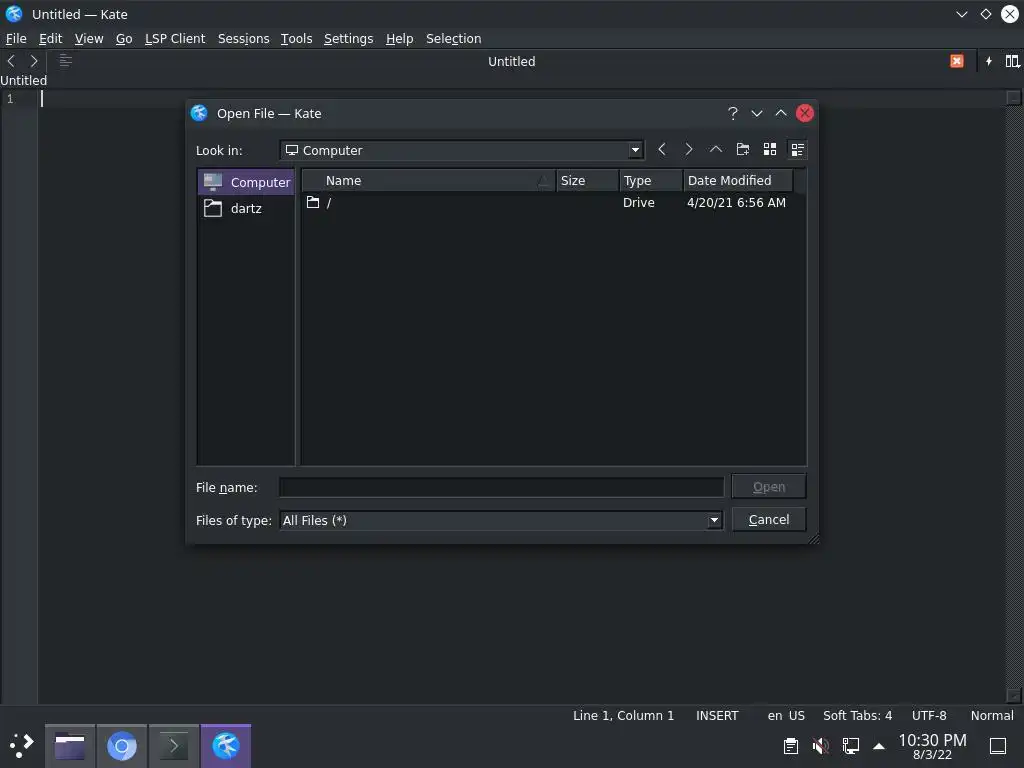
Task: Open the File menu
Action: pos(16,39)
